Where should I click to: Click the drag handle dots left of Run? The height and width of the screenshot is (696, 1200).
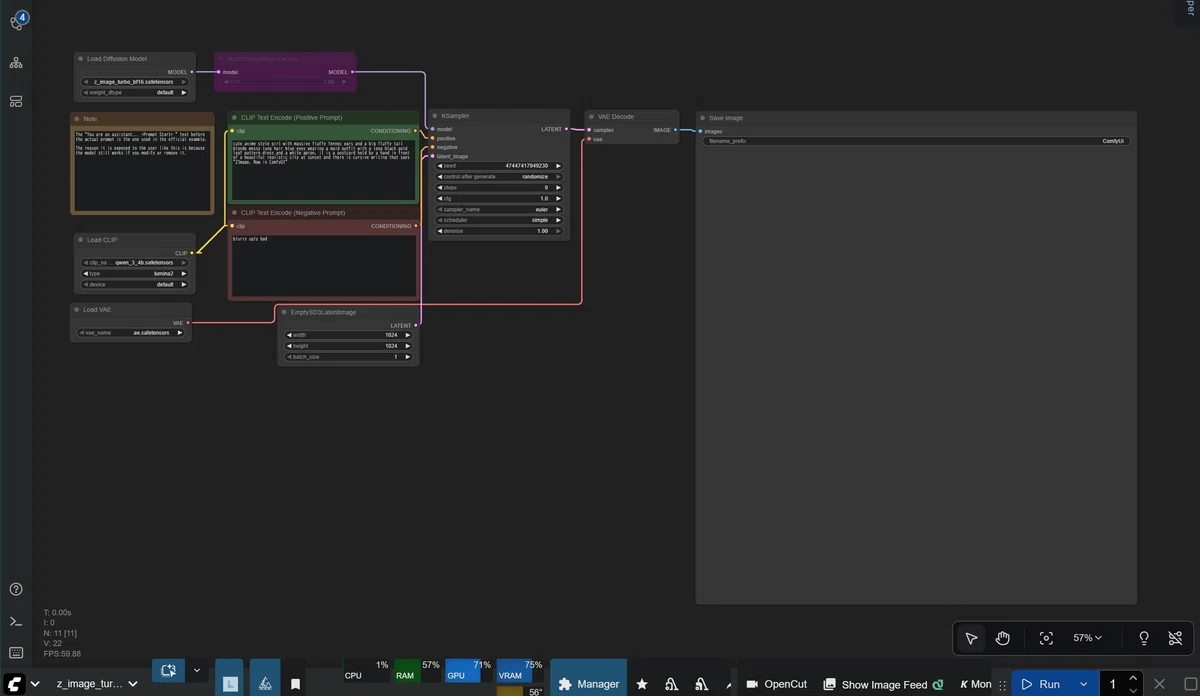tap(1003, 684)
